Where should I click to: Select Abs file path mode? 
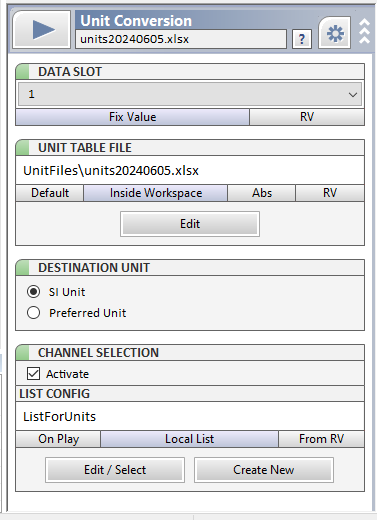pyautogui.click(x=262, y=193)
